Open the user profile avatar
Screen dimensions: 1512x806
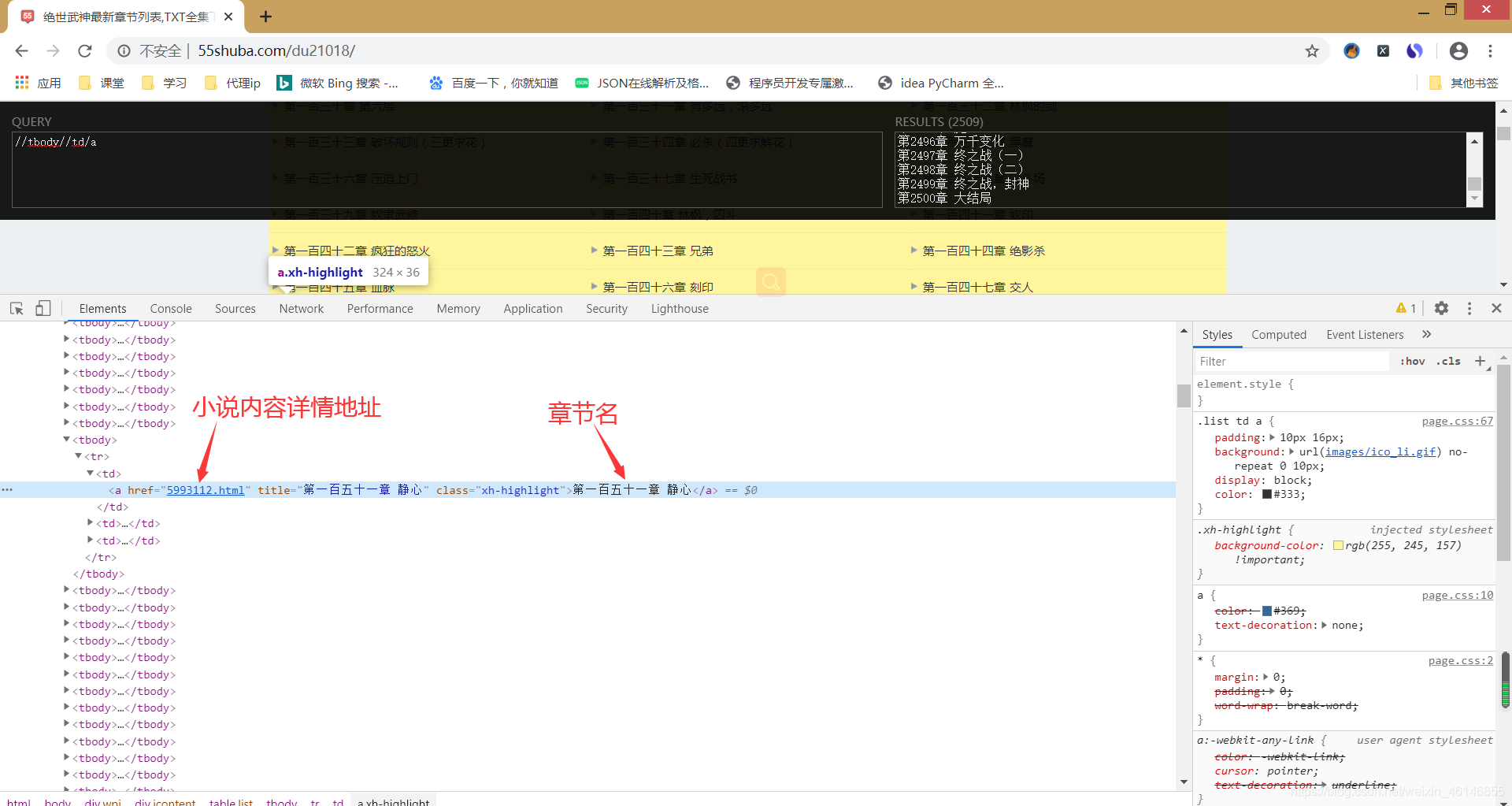click(x=1458, y=50)
